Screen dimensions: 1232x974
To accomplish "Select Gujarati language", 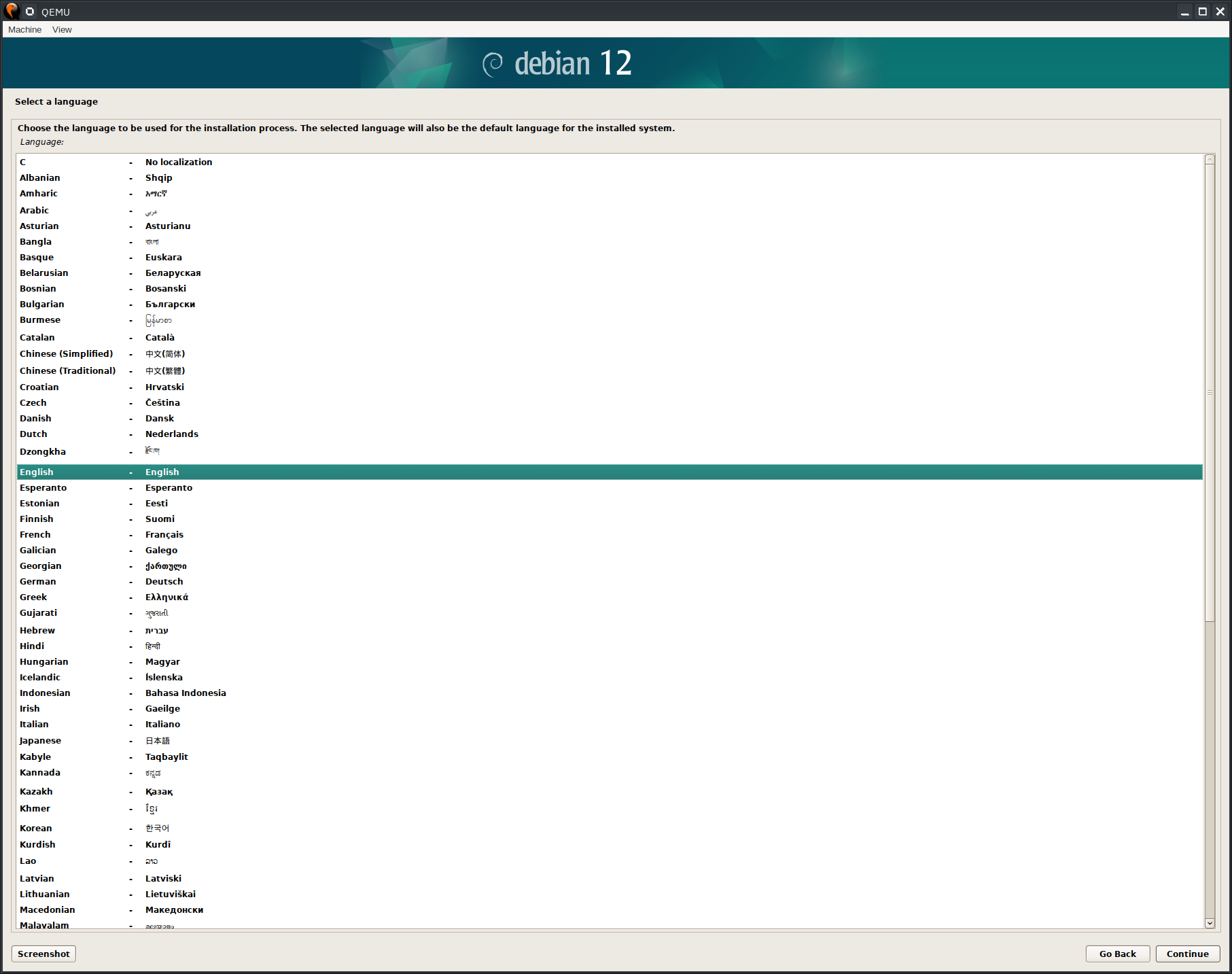I will pos(610,613).
